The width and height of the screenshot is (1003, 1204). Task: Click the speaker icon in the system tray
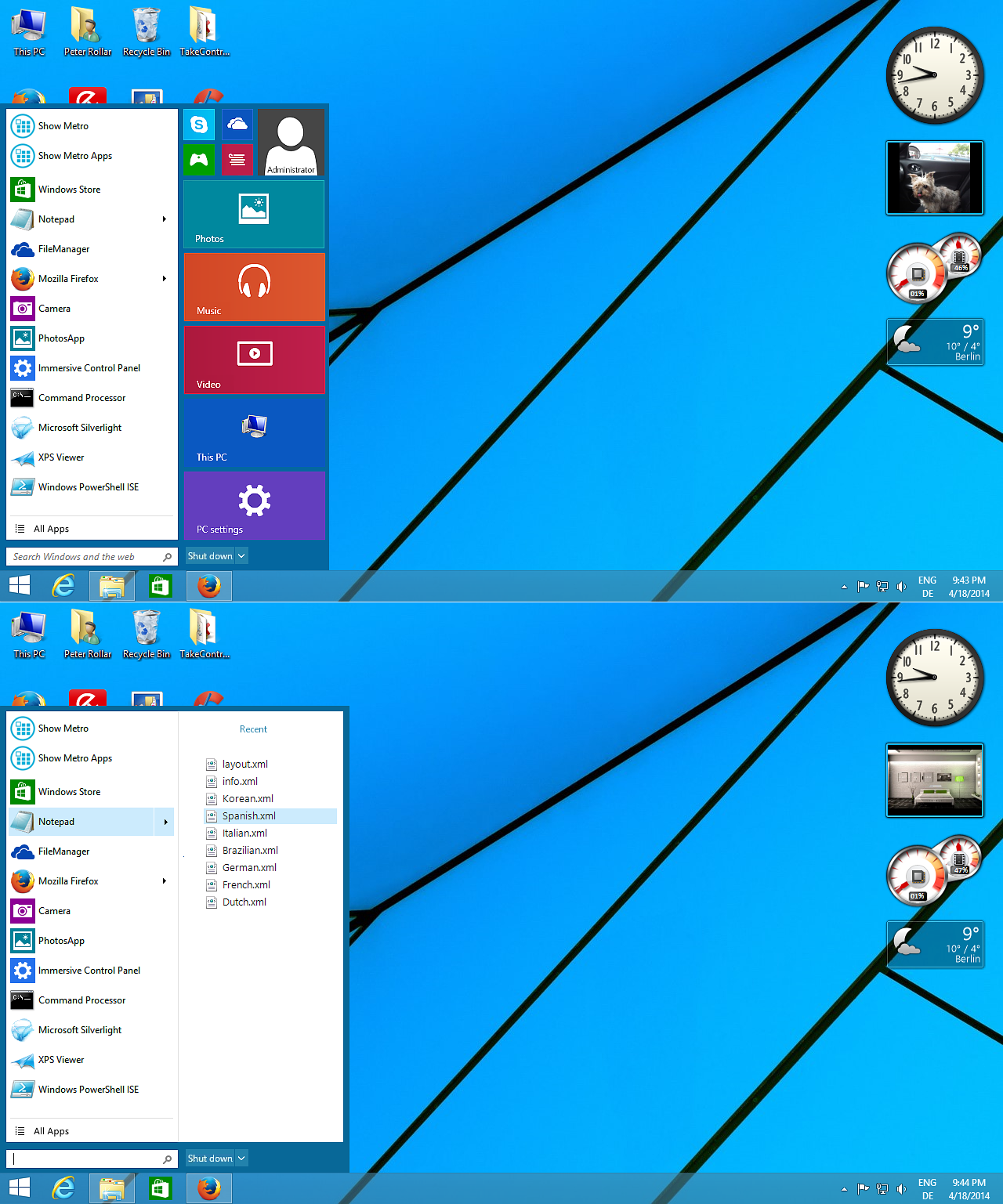(901, 586)
